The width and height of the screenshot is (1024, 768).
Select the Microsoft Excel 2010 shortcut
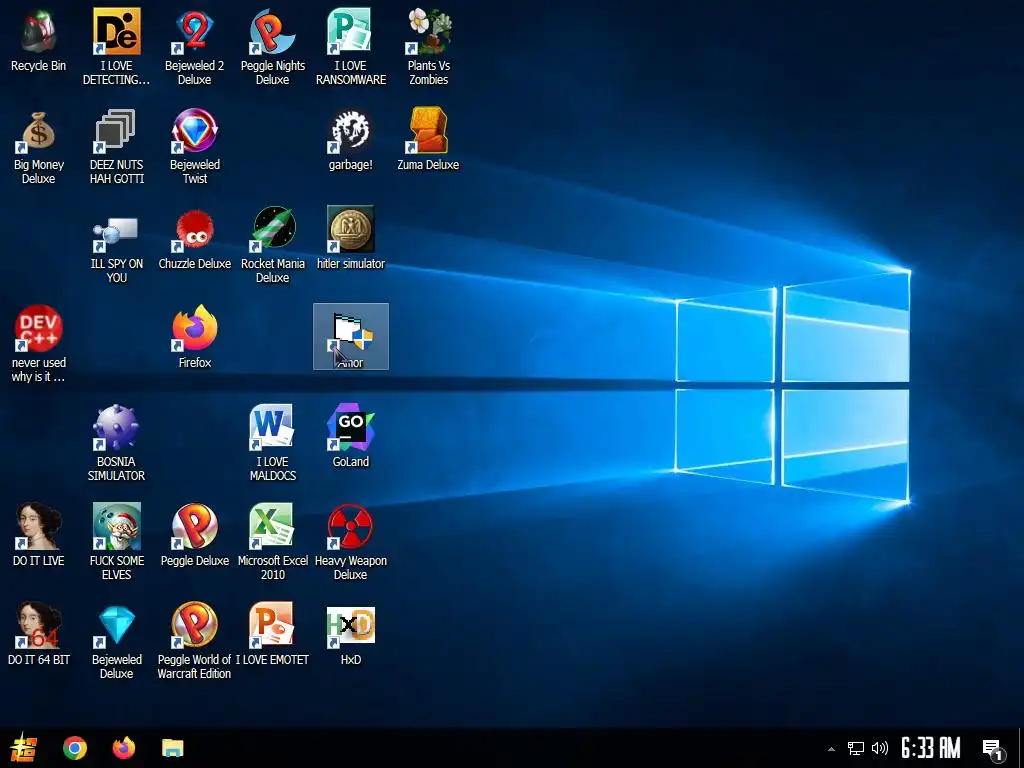pyautogui.click(x=272, y=526)
